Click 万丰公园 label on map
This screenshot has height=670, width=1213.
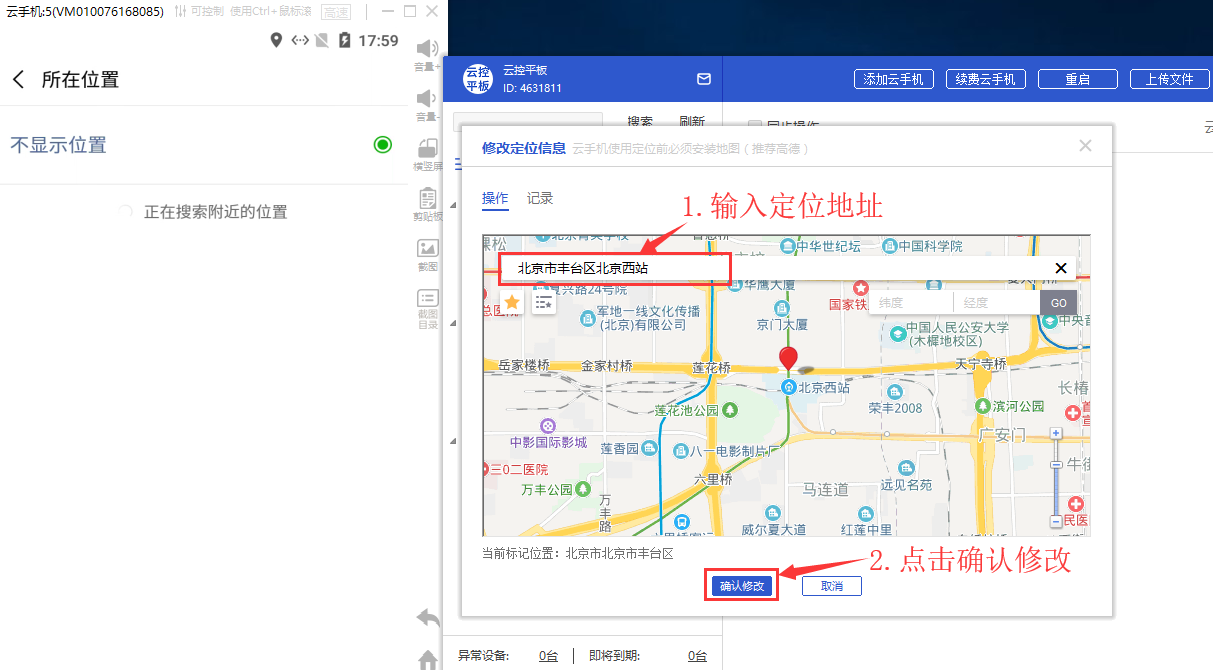pyautogui.click(x=546, y=490)
